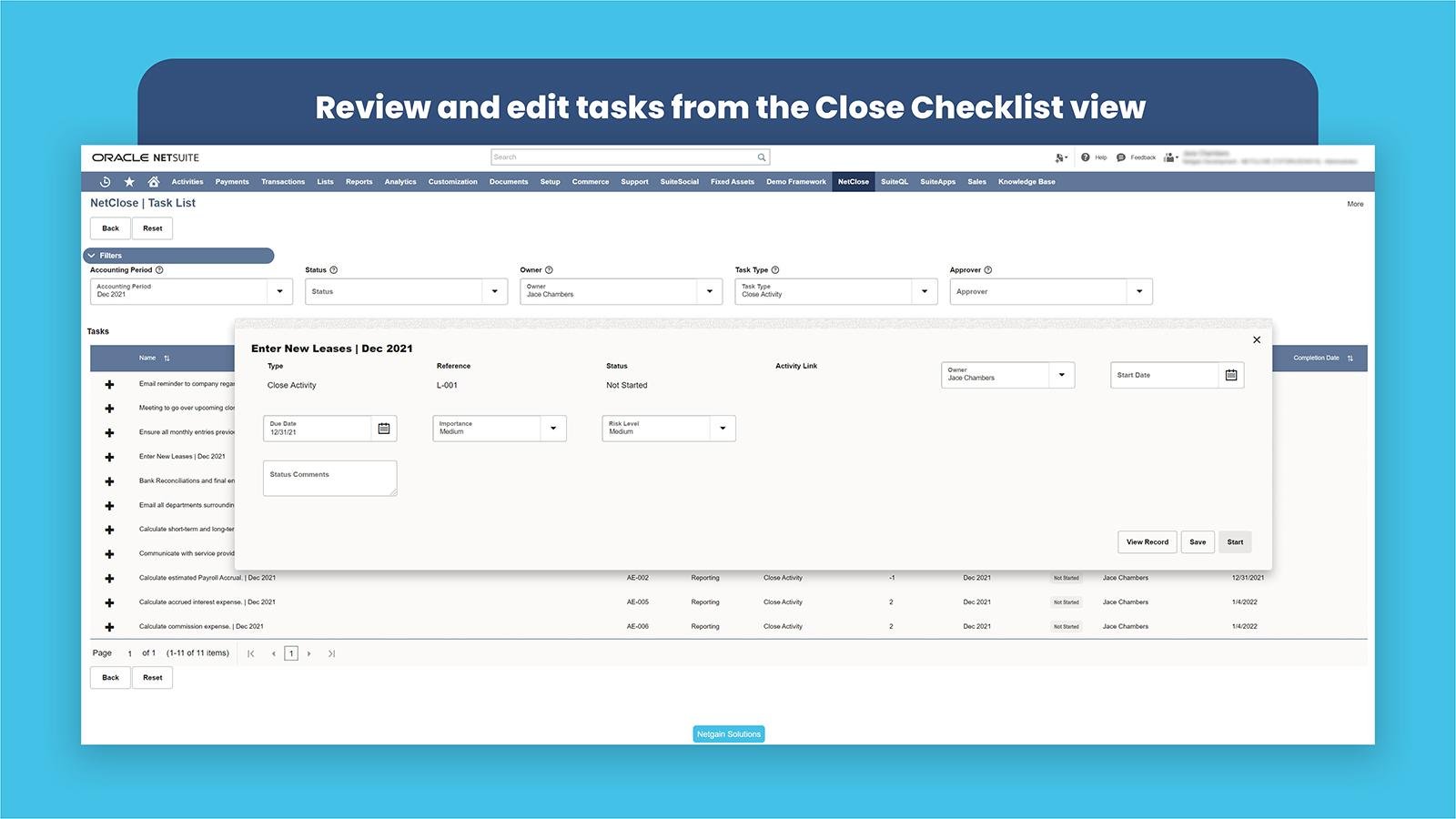Open the Accounting Period dropdown
Viewport: 1456px width, 819px height.
click(x=279, y=291)
